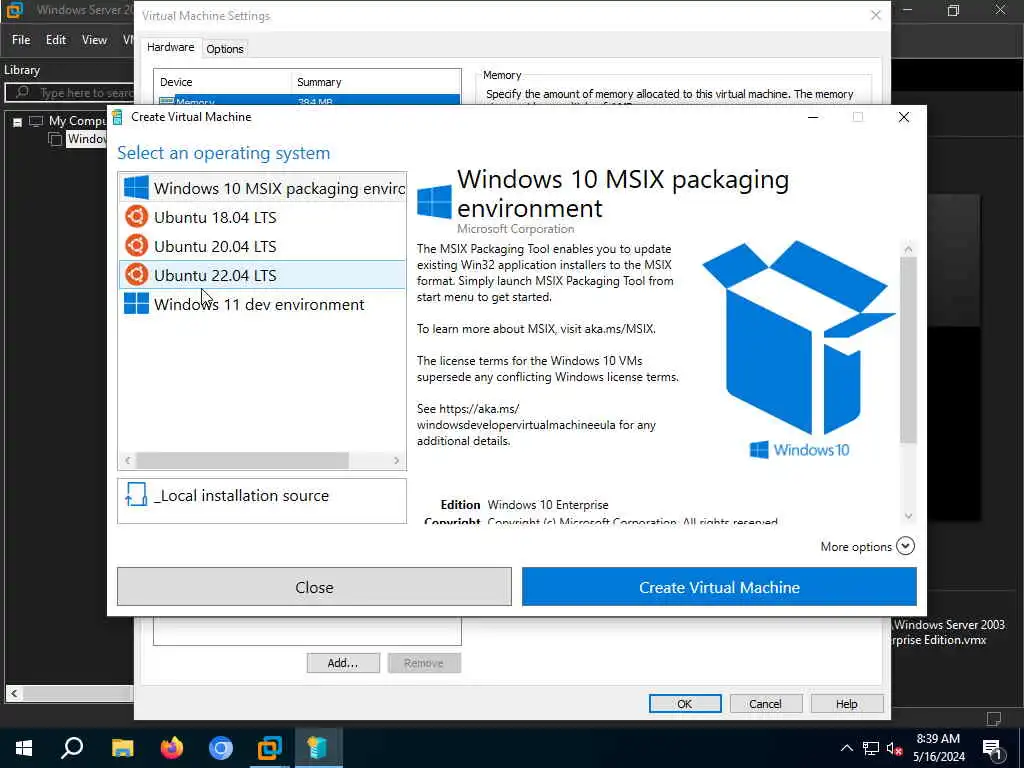Show hidden system tray icons
1024x768 pixels.
(x=846, y=748)
